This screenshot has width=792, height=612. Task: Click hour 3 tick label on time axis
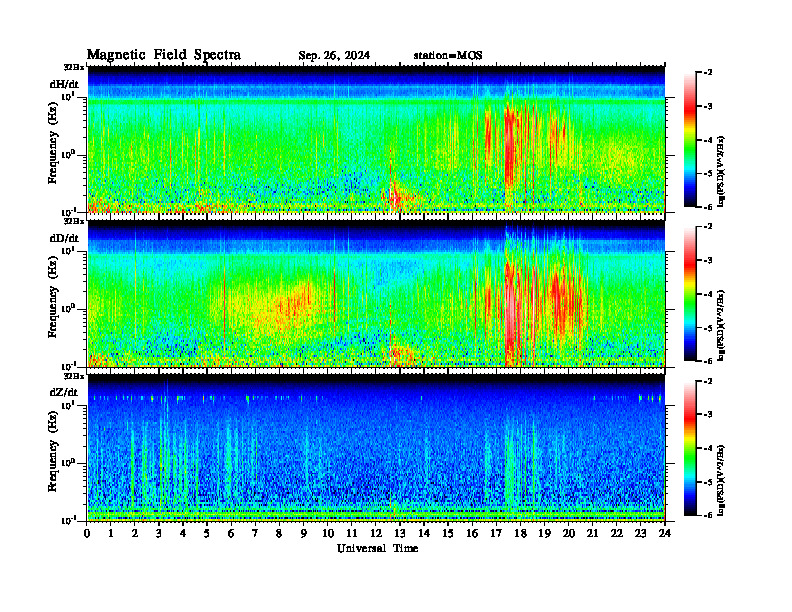159,533
